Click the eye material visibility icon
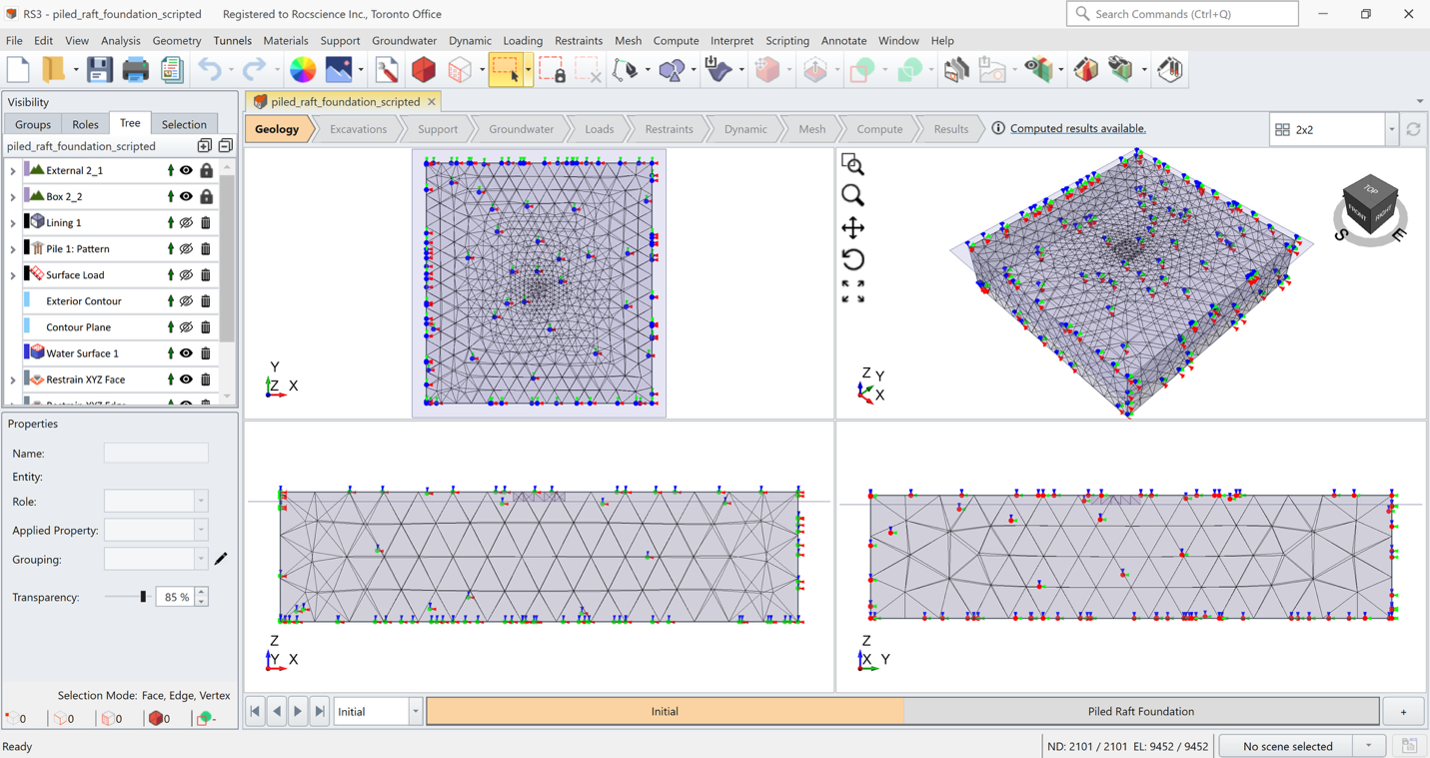 click(x=1039, y=70)
